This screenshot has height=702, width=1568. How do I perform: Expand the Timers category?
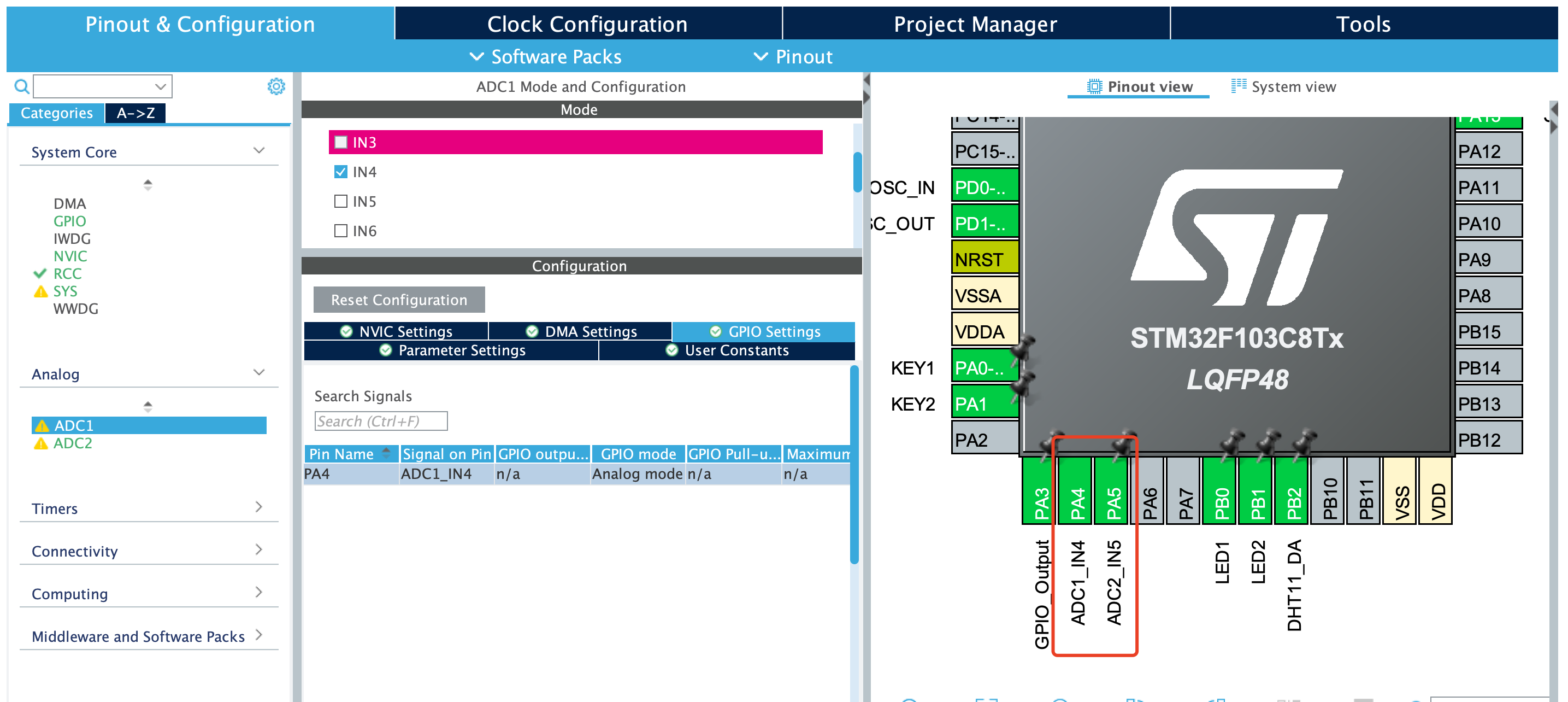[x=259, y=507]
